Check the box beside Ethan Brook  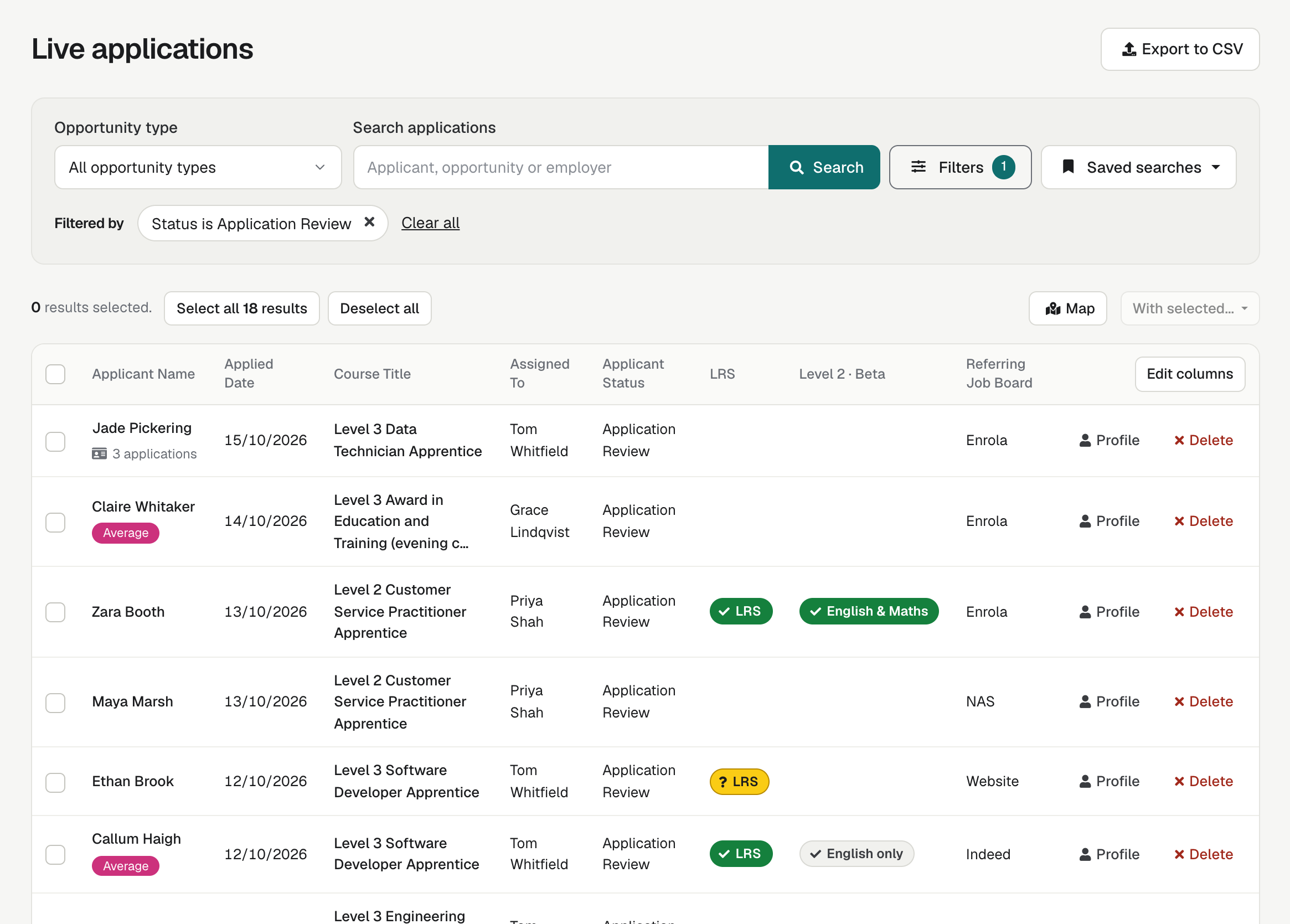pos(55,782)
